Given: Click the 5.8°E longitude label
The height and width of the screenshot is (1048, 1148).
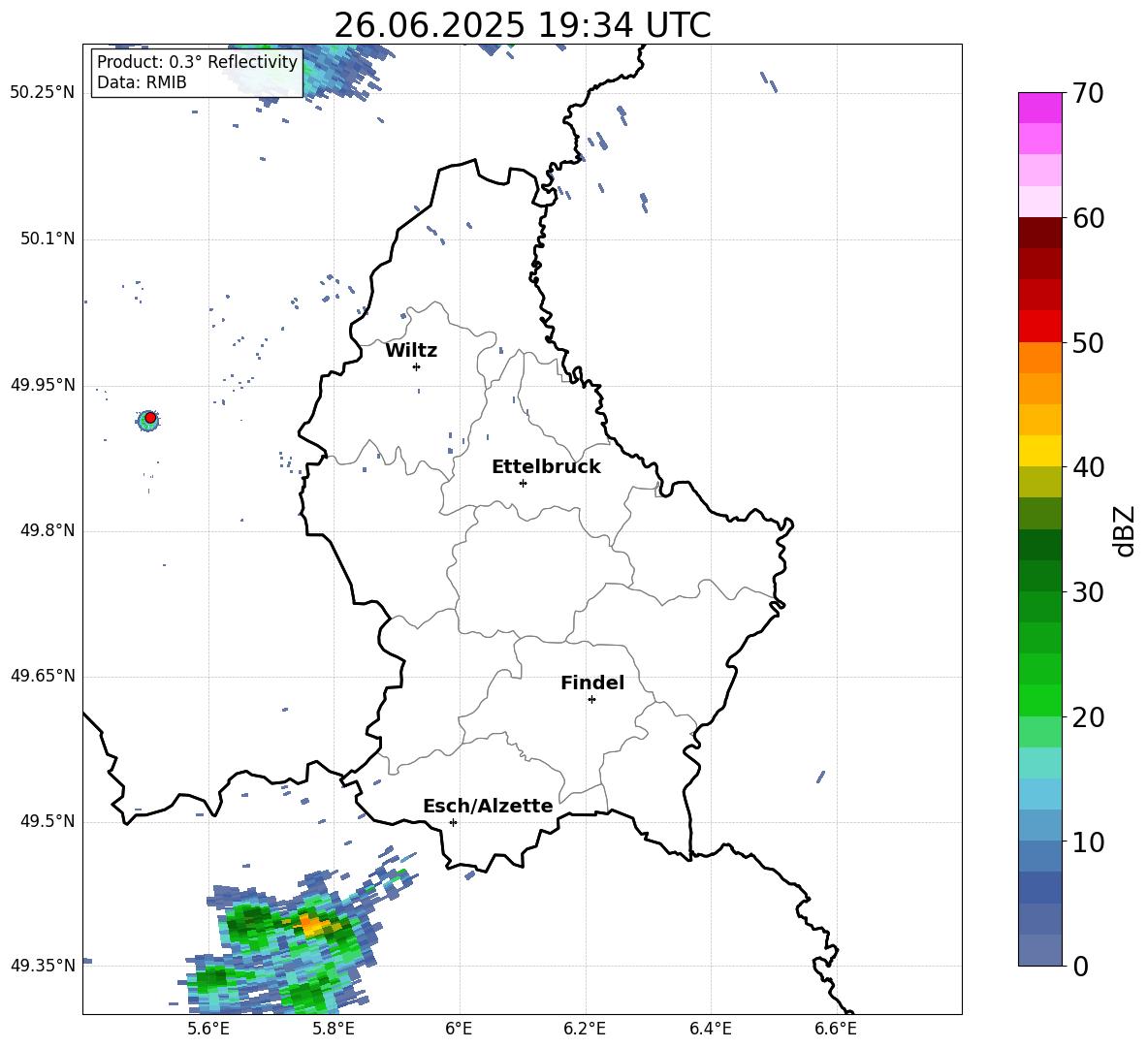Looking at the screenshot, I should pyautogui.click(x=334, y=1029).
